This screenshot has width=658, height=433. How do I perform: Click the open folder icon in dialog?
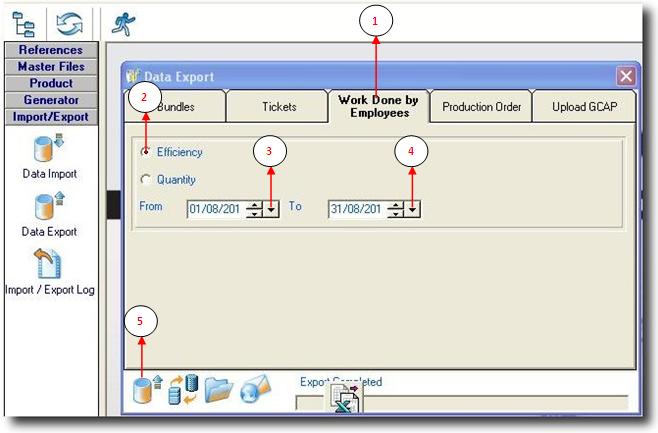[219, 390]
